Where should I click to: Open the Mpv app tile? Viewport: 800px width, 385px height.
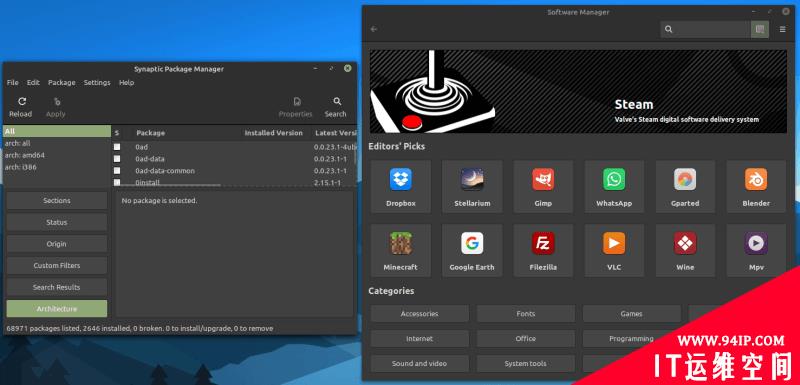756,250
